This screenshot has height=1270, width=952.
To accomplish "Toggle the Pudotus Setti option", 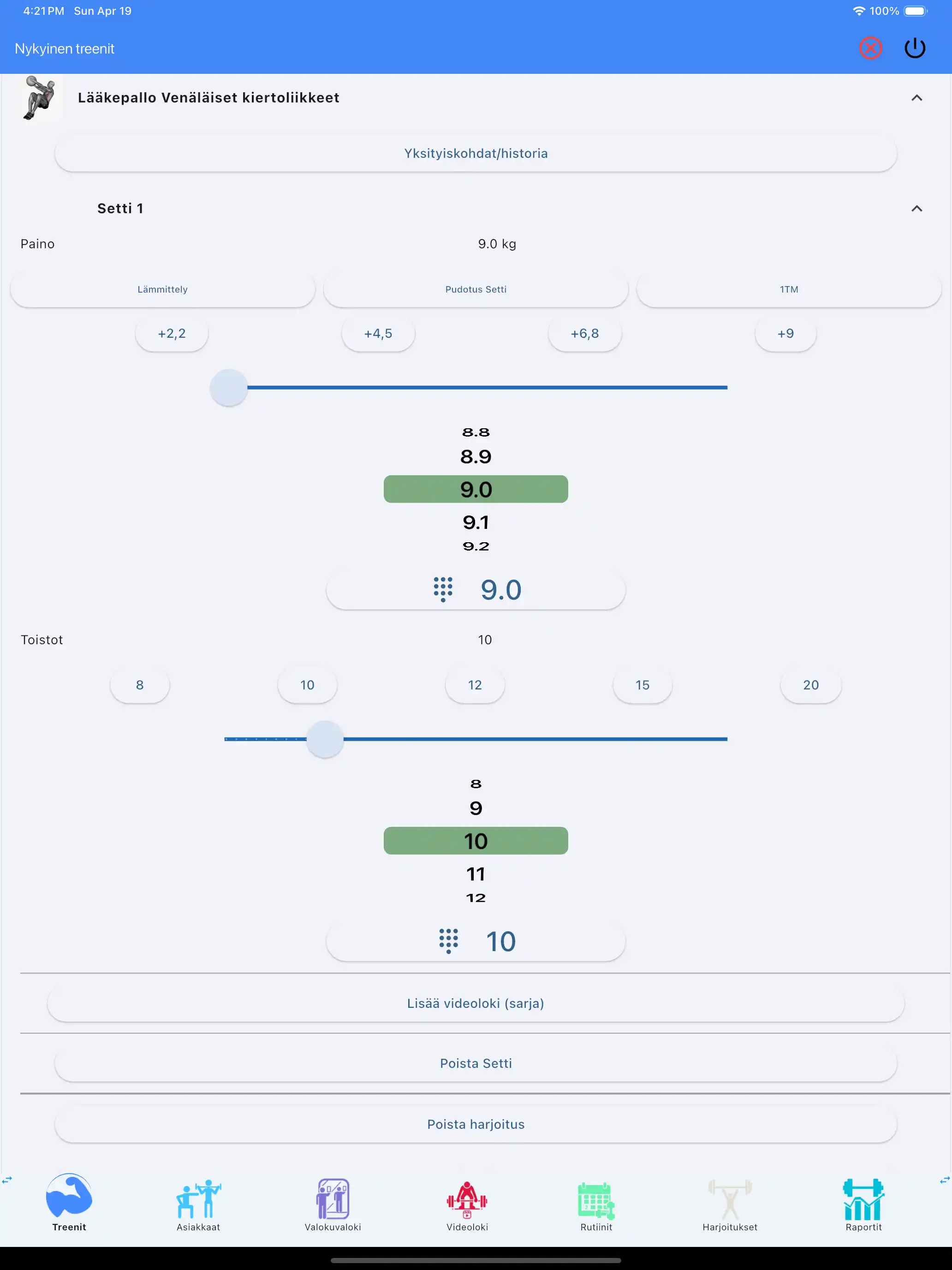I will (x=476, y=289).
